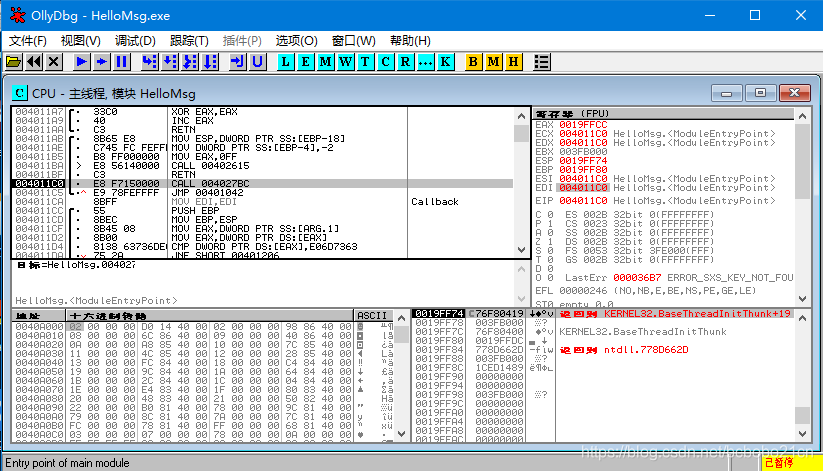Open Run trace with ... button
This screenshot has width=823, height=471.
pyautogui.click(x=425, y=62)
